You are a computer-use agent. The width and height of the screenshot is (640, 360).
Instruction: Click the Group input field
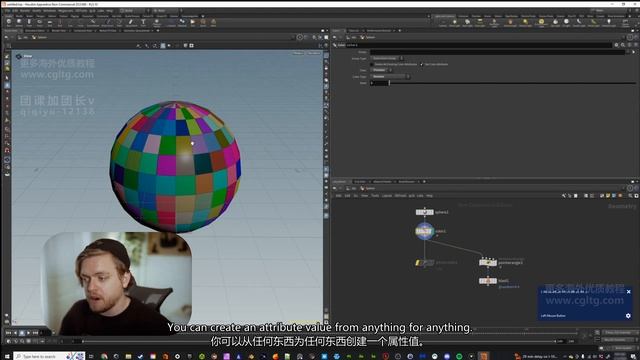498,52
